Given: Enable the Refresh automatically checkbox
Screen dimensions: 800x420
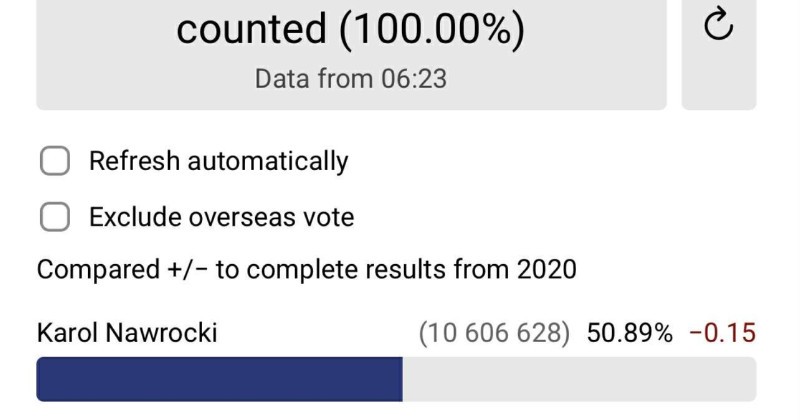Looking at the screenshot, I should (54, 161).
